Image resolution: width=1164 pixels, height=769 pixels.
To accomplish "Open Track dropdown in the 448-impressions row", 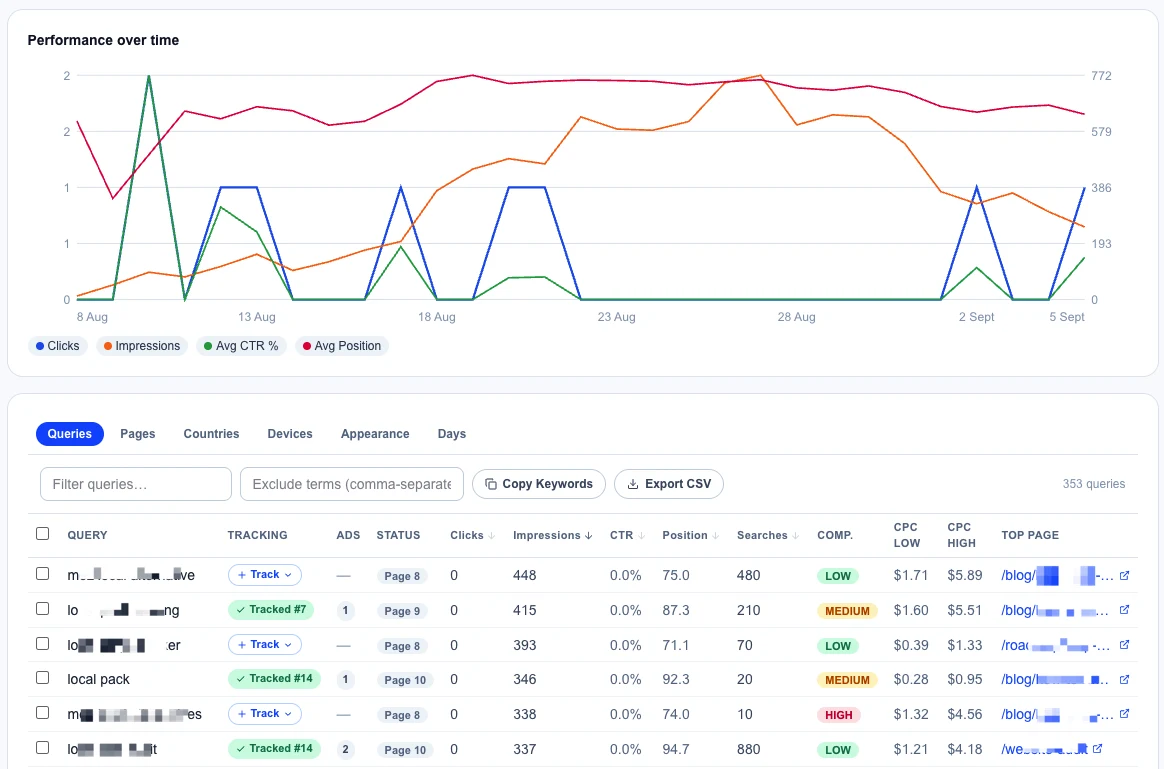I will 265,575.
